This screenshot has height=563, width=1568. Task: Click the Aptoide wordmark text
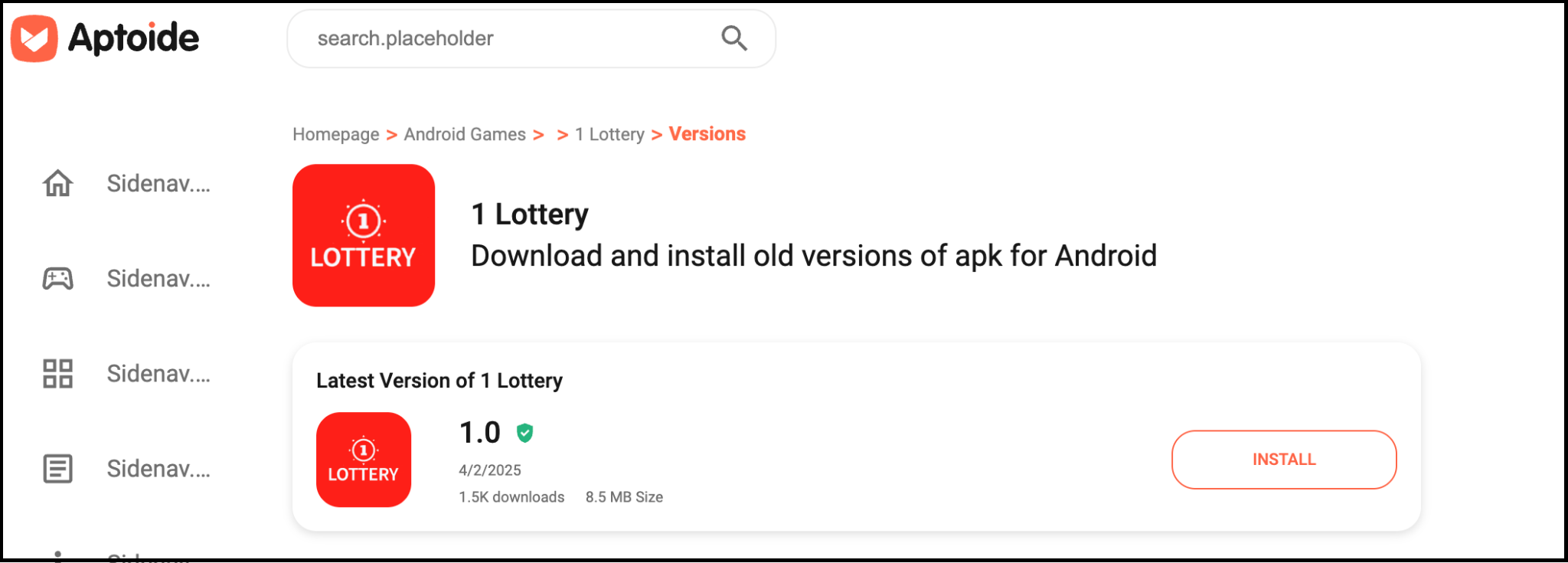point(131,38)
